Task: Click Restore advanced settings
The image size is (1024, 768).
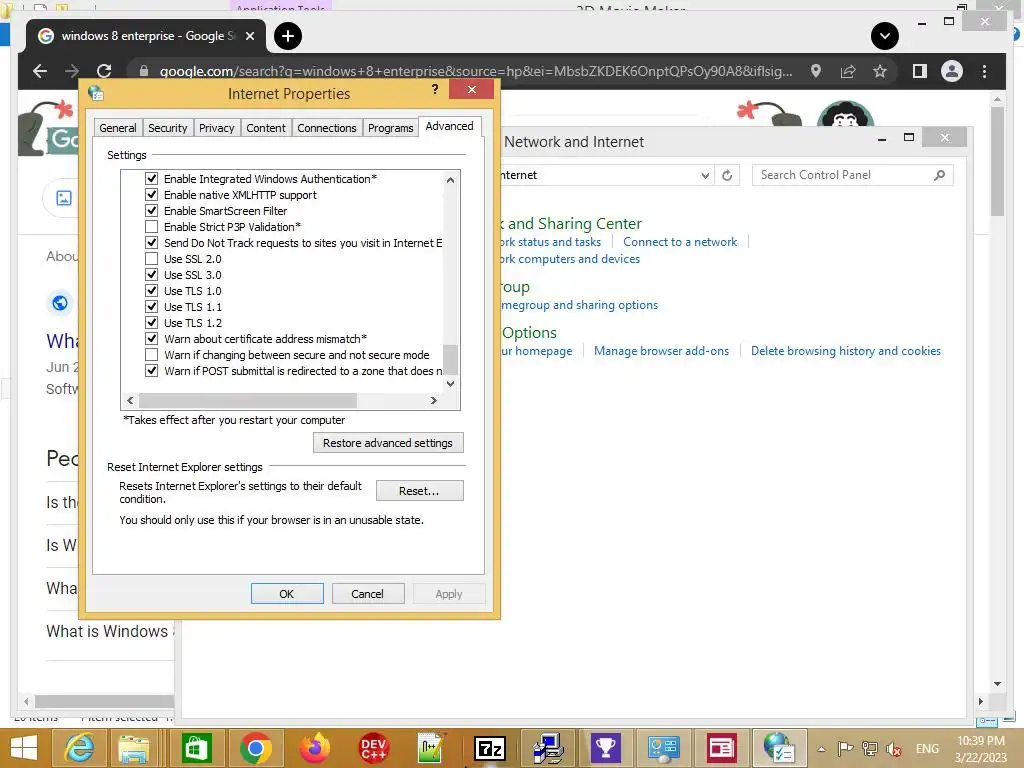Action: tap(388, 443)
